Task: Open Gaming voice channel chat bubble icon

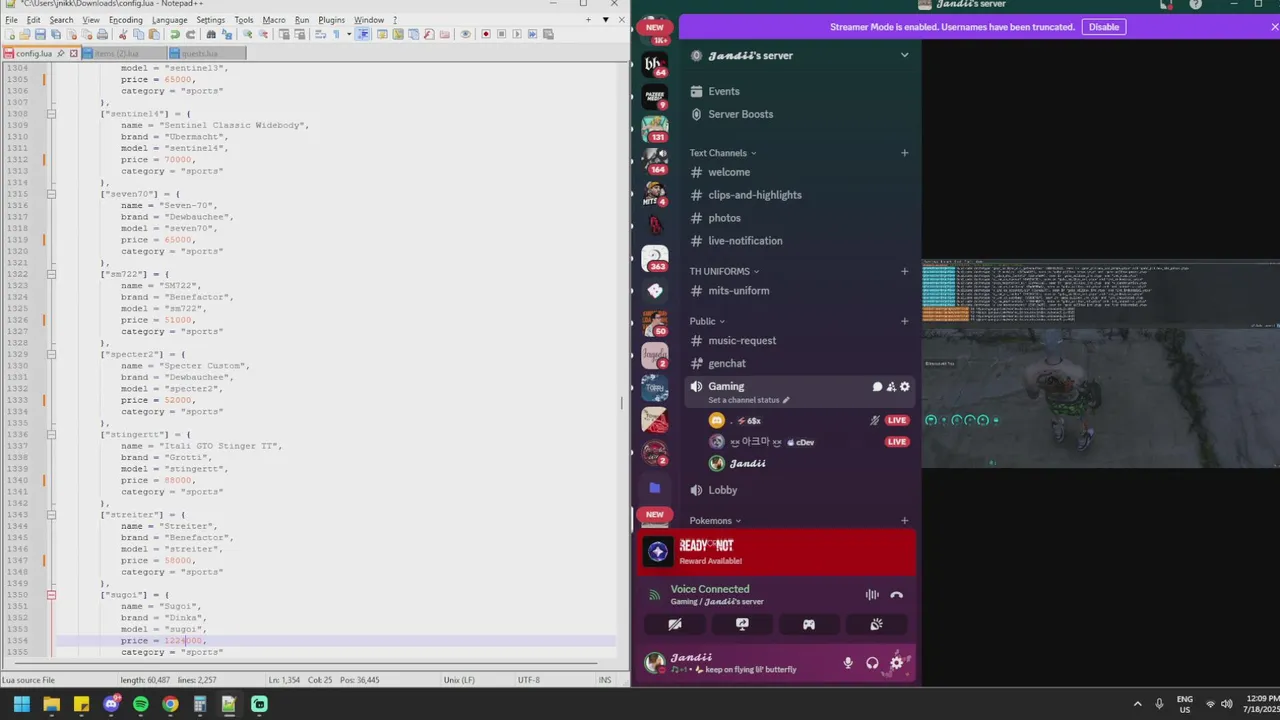Action: tap(877, 387)
